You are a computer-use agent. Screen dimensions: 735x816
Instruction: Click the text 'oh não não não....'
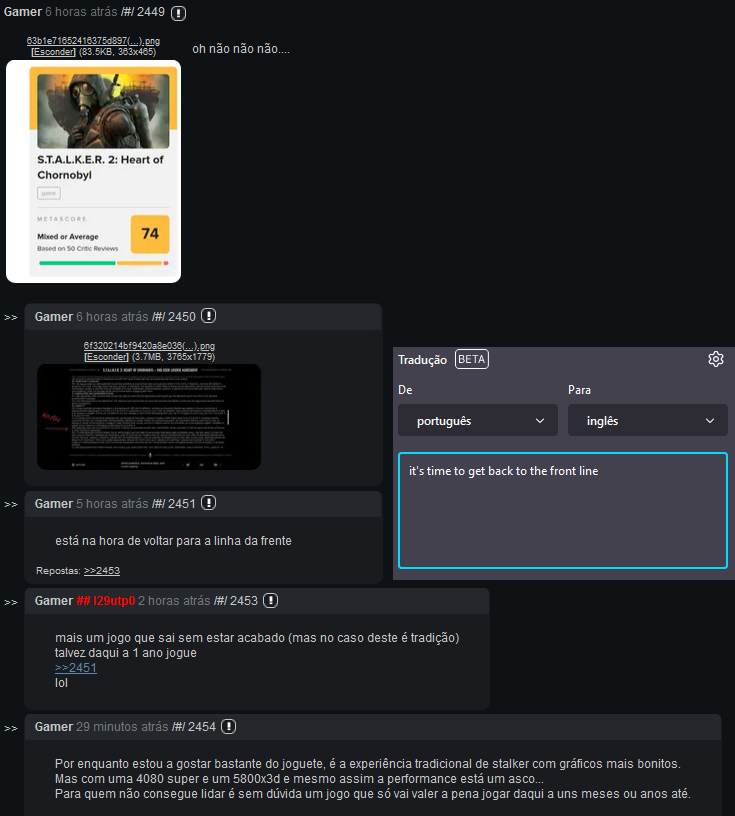(241, 49)
